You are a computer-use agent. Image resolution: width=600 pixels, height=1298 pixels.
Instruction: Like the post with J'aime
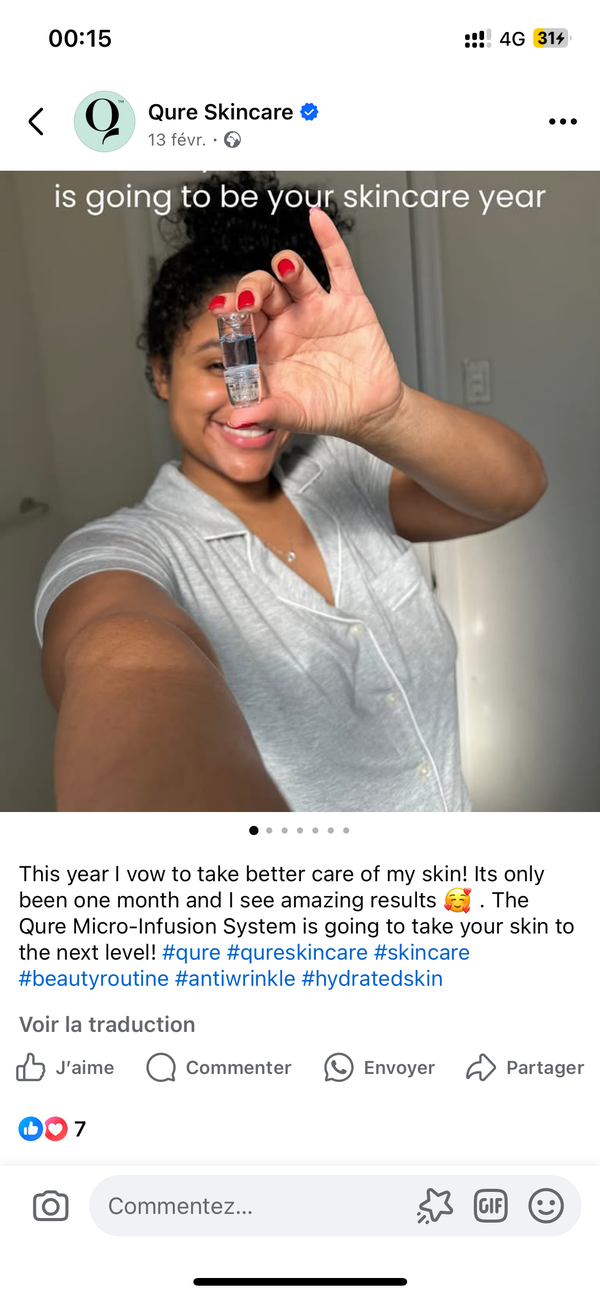click(65, 1068)
